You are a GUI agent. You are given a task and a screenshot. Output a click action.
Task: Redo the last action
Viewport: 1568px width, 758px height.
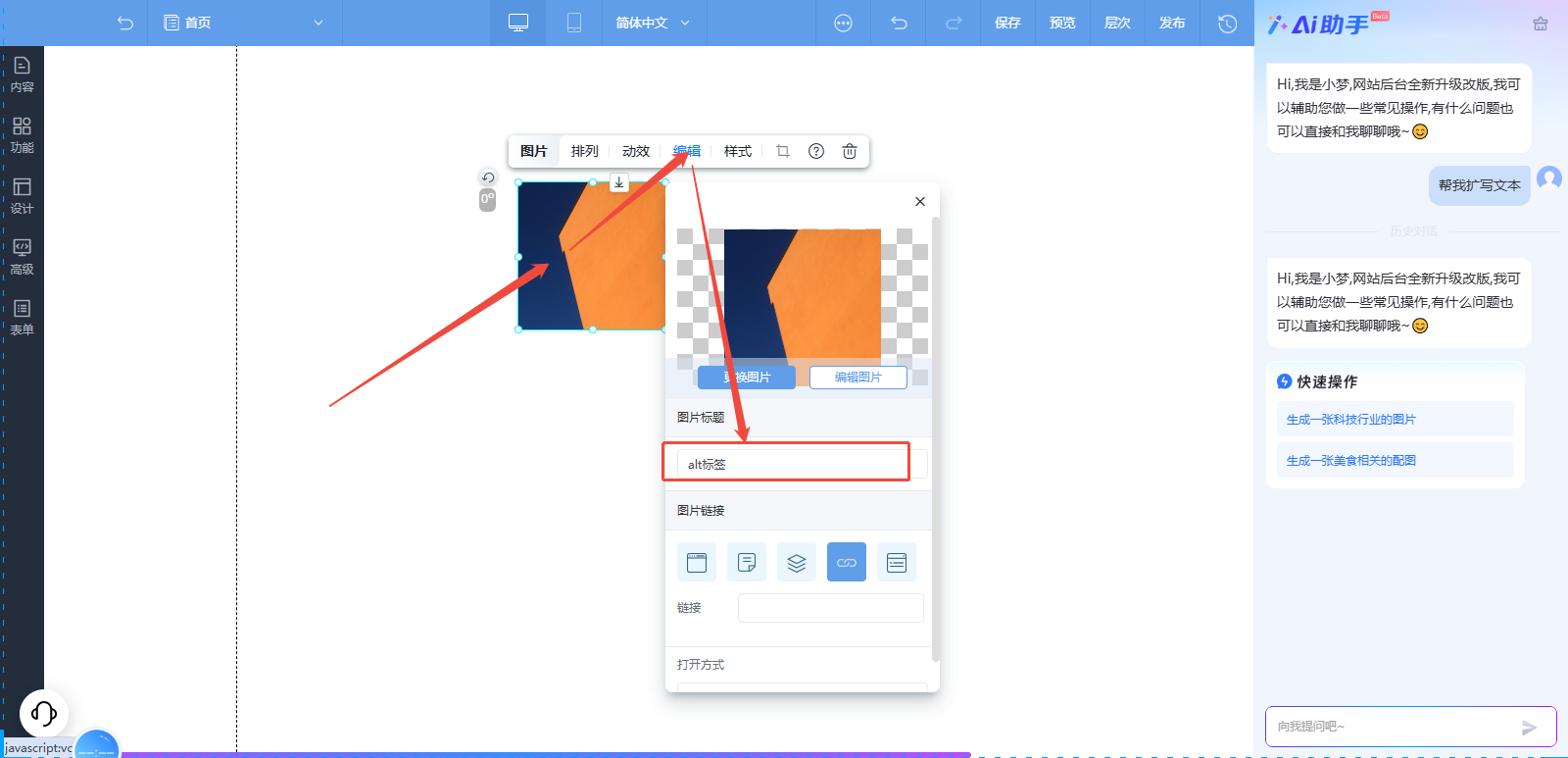954,23
